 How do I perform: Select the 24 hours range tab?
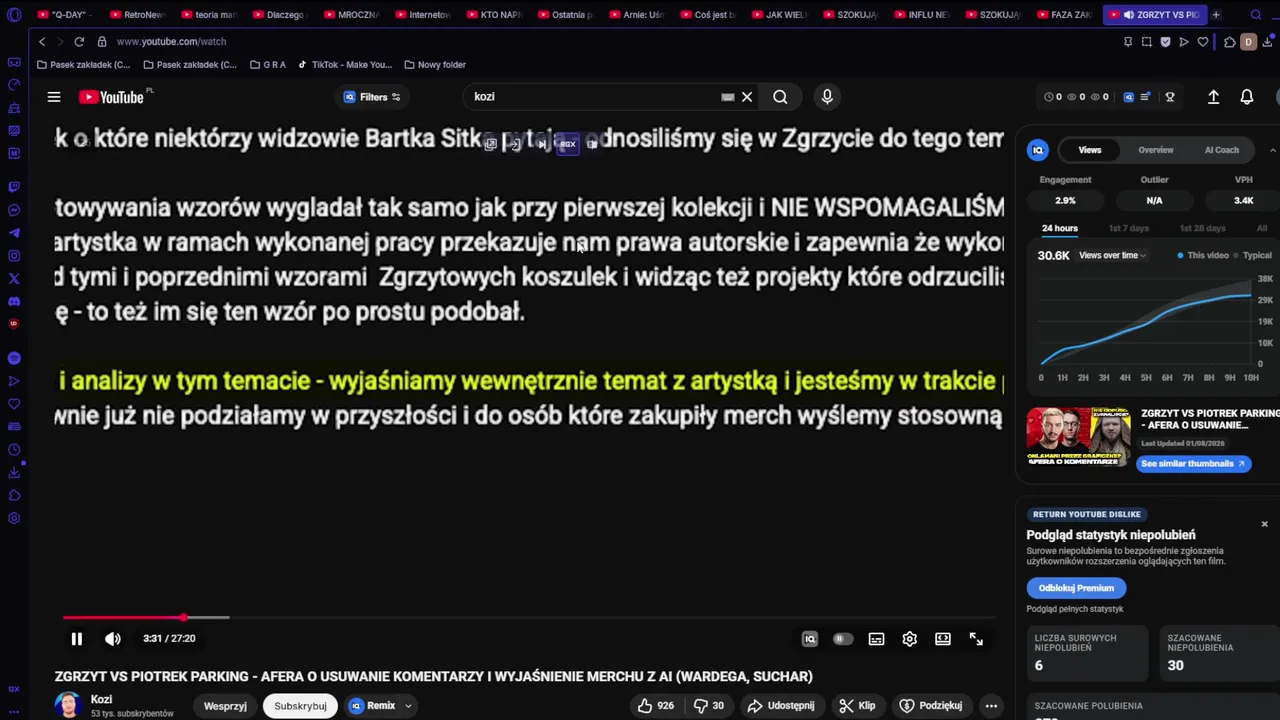pos(1059,228)
